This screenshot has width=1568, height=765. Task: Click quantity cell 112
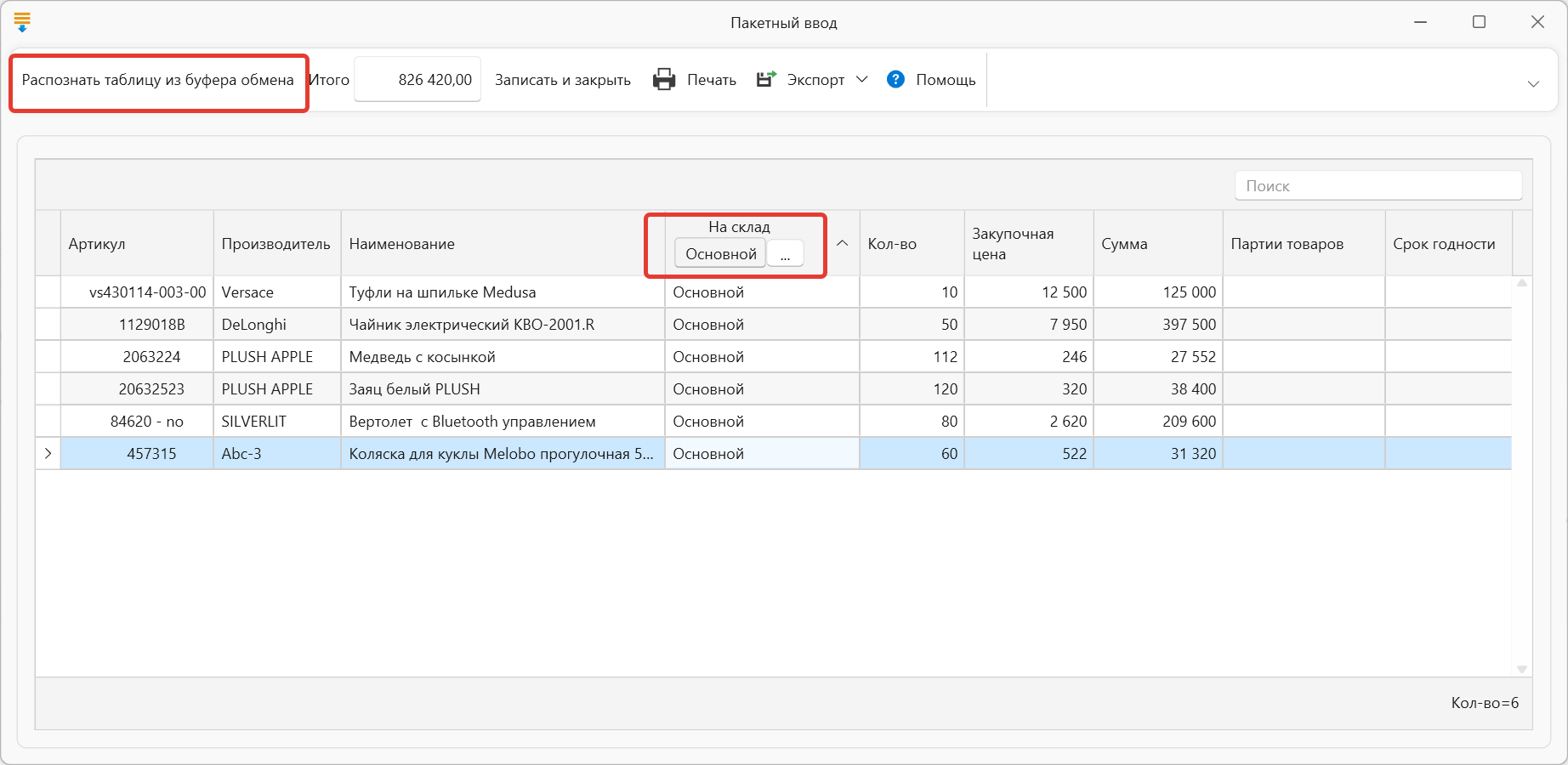click(x=912, y=356)
